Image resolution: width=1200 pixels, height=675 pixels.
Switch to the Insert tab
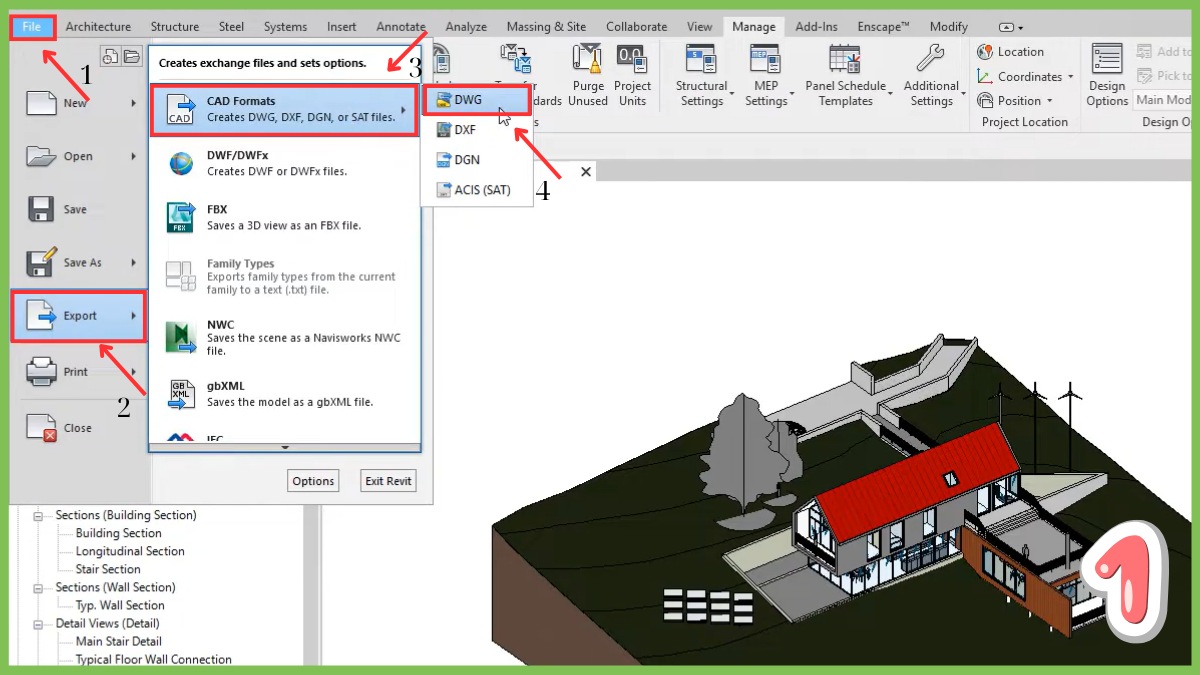click(341, 27)
